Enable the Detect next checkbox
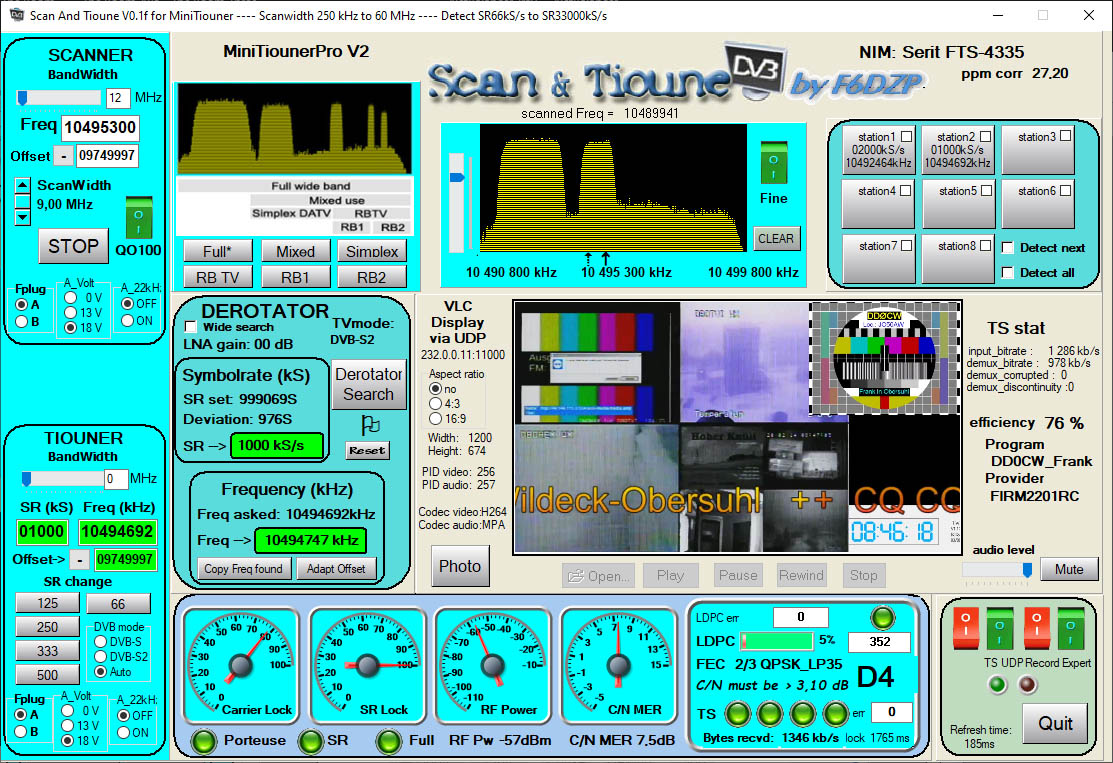This screenshot has height=763, width=1113. tap(1007, 248)
